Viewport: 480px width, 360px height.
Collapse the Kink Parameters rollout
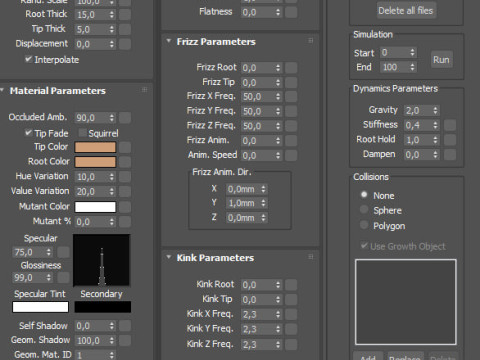click(169, 257)
